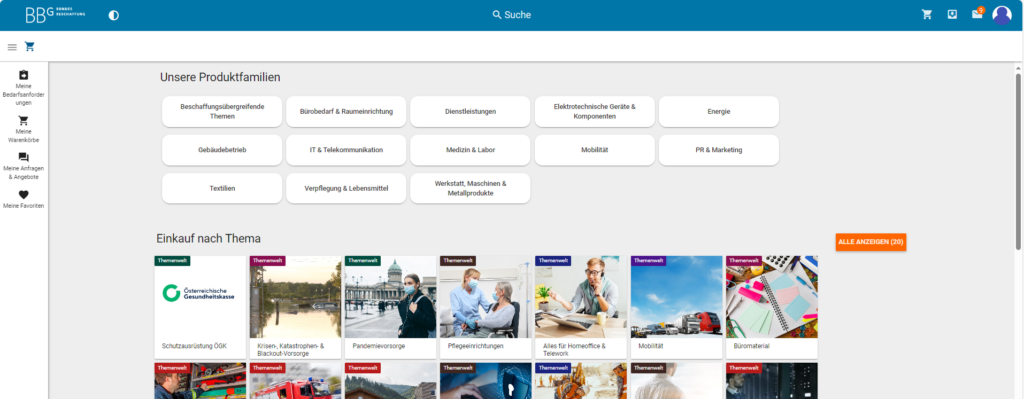Open Meine Warenkörbe in sidebar
The width and height of the screenshot is (1024, 399).
tap(24, 129)
